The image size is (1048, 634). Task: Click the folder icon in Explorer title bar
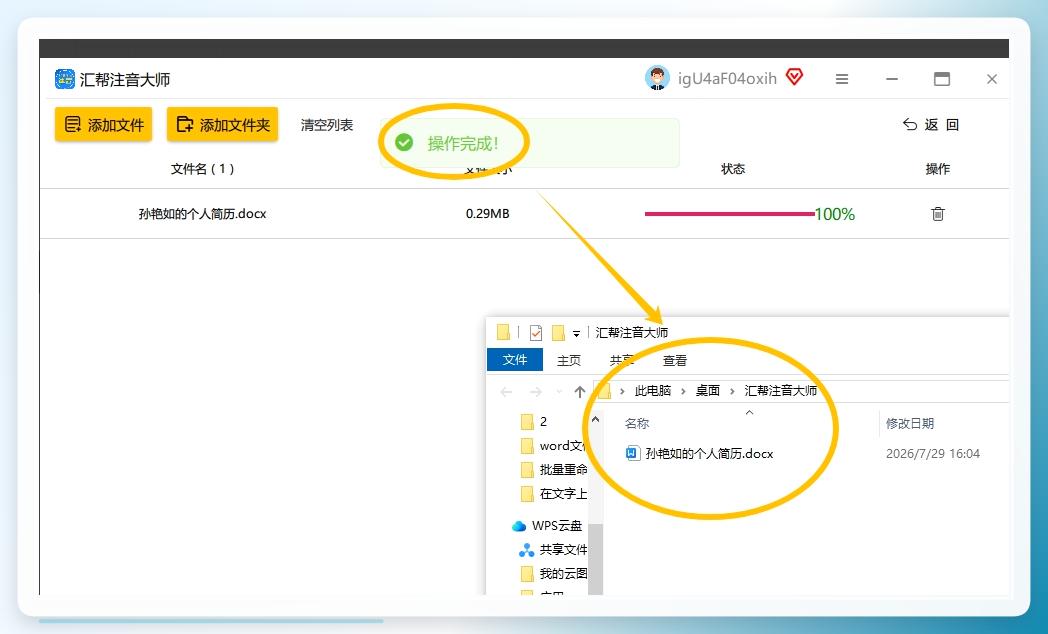(x=503, y=332)
